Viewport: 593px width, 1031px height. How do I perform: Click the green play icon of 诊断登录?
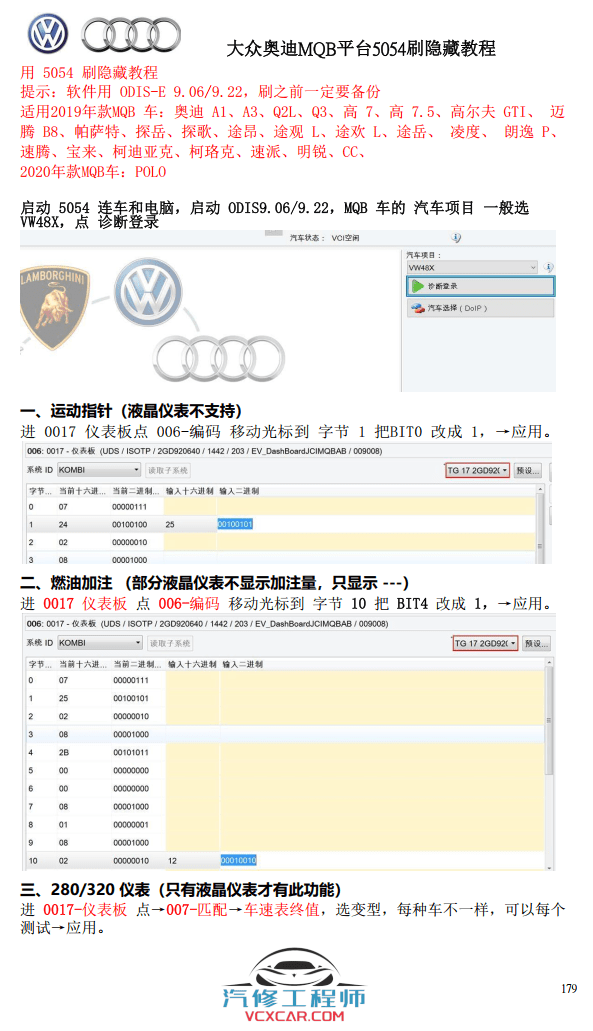pyautogui.click(x=417, y=286)
